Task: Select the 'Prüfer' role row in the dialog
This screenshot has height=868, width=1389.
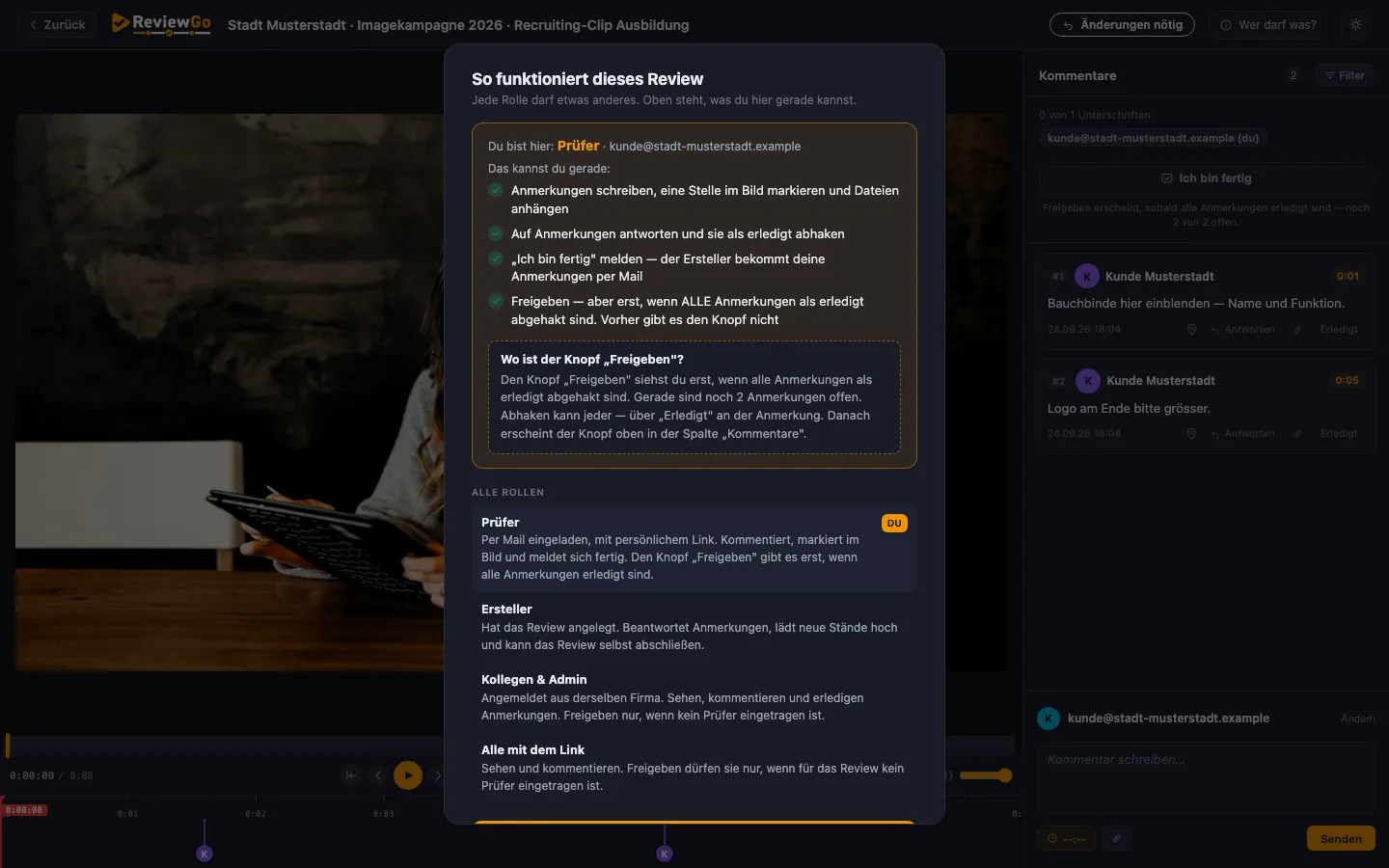Action: tap(694, 548)
